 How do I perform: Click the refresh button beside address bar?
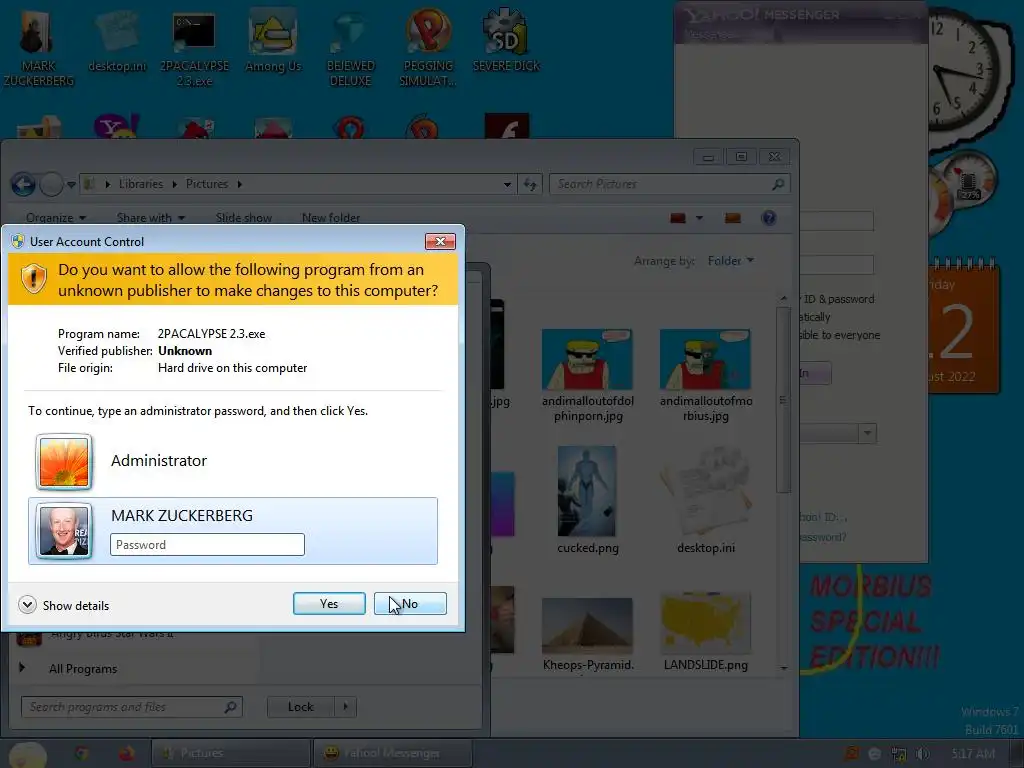click(530, 185)
